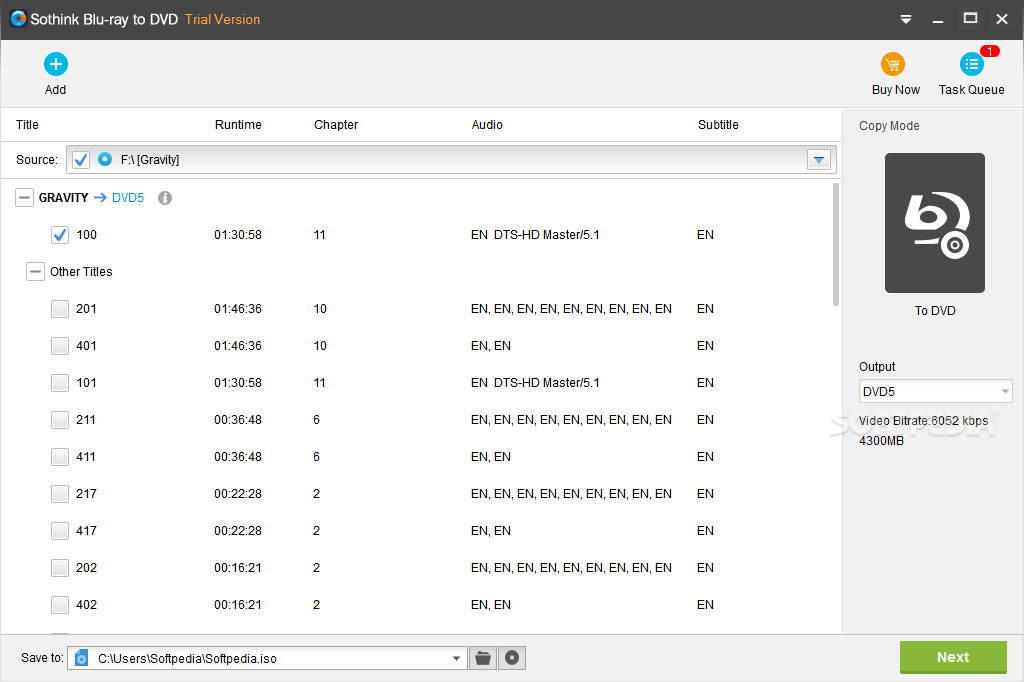Click the 4300MB size text
Image resolution: width=1024 pixels, height=682 pixels.
pyautogui.click(x=882, y=441)
